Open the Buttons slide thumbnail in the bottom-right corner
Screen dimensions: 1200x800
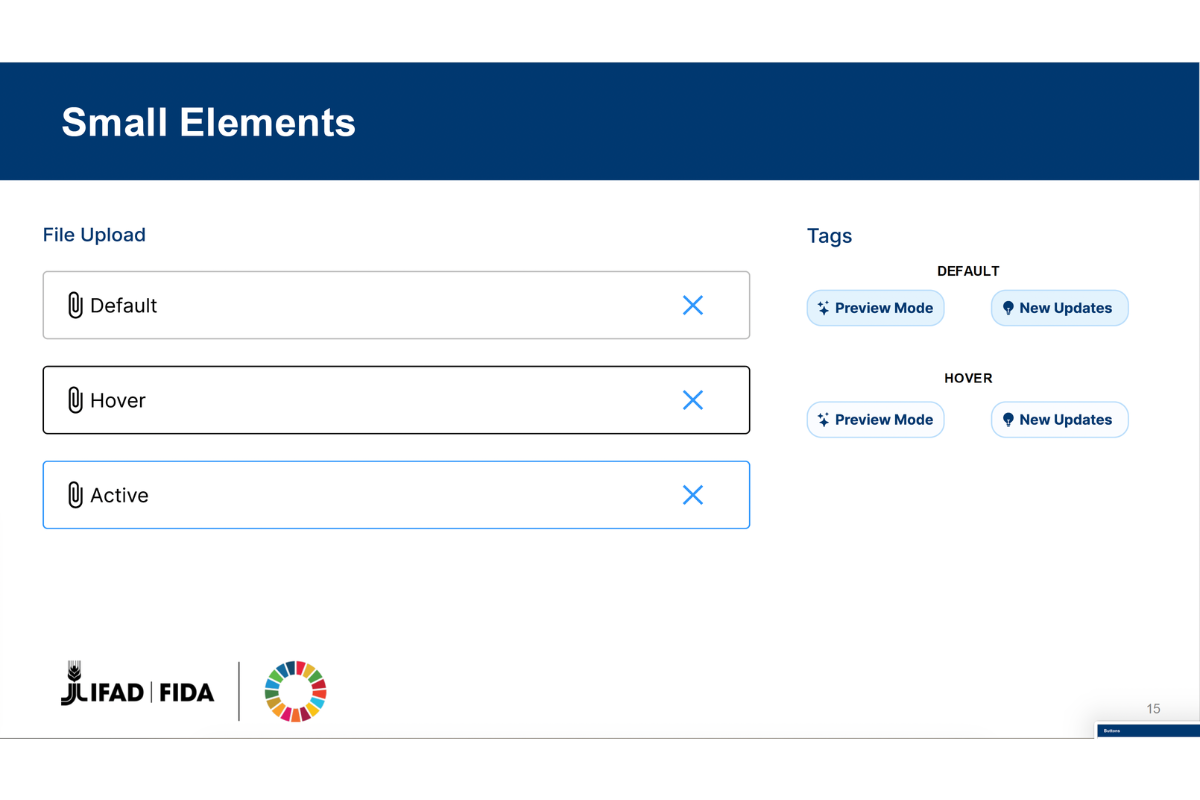[1147, 731]
